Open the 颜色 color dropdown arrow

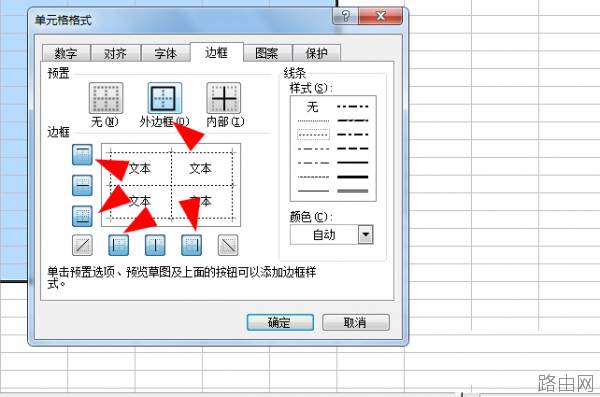tap(365, 234)
